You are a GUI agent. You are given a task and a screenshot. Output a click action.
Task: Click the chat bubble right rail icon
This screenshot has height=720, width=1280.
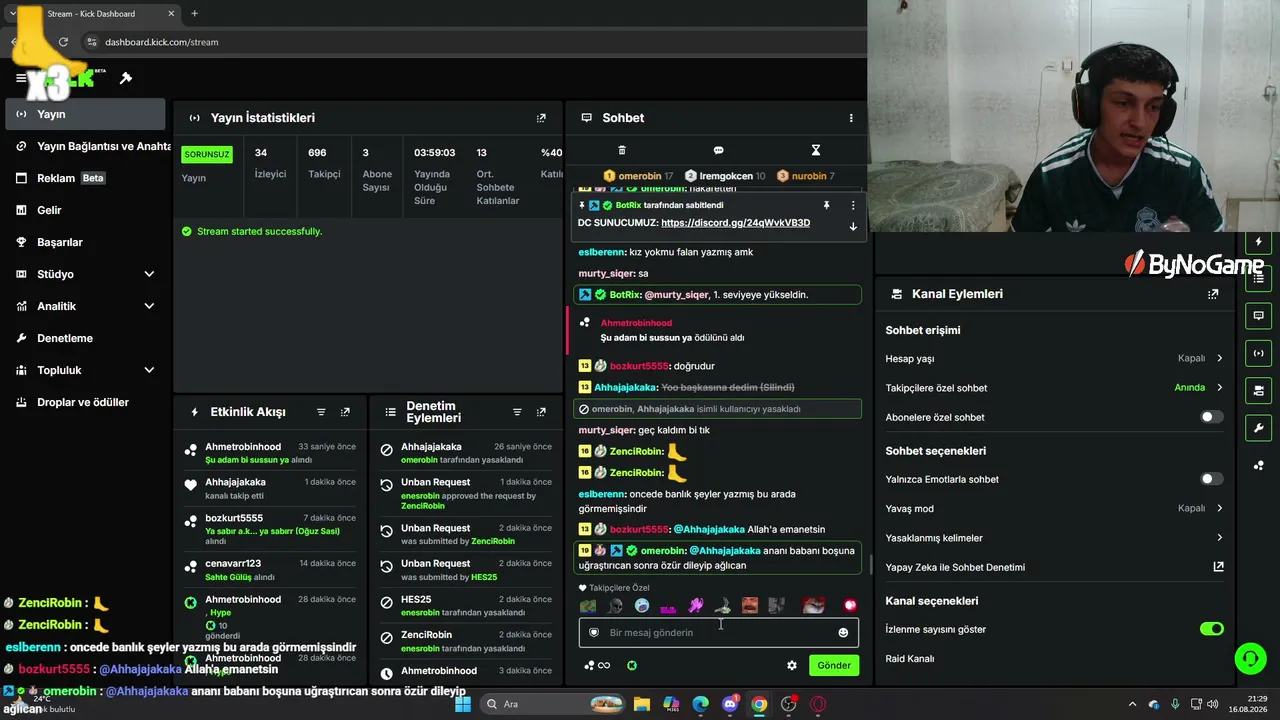[1258, 316]
